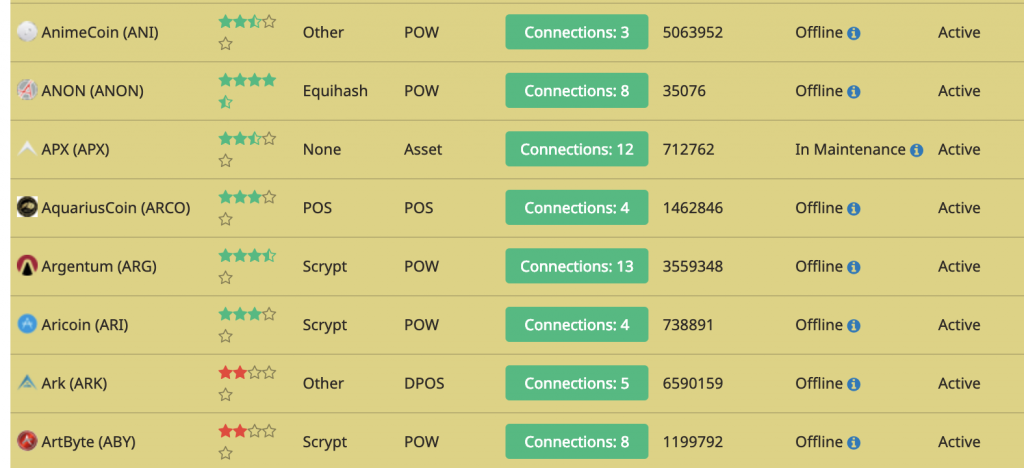The image size is (1024, 468).
Task: Open info icon beside Ark Offline status
Action: (x=854, y=384)
